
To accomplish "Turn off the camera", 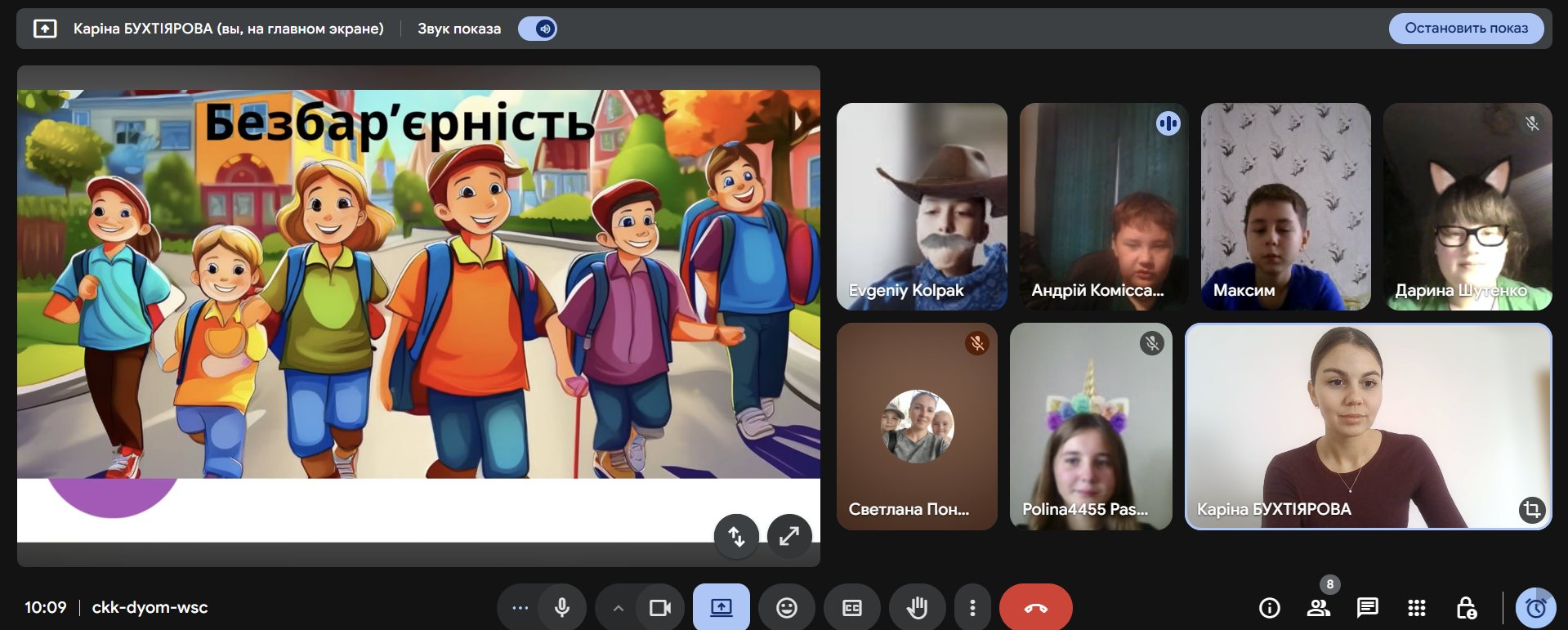I will 659,608.
